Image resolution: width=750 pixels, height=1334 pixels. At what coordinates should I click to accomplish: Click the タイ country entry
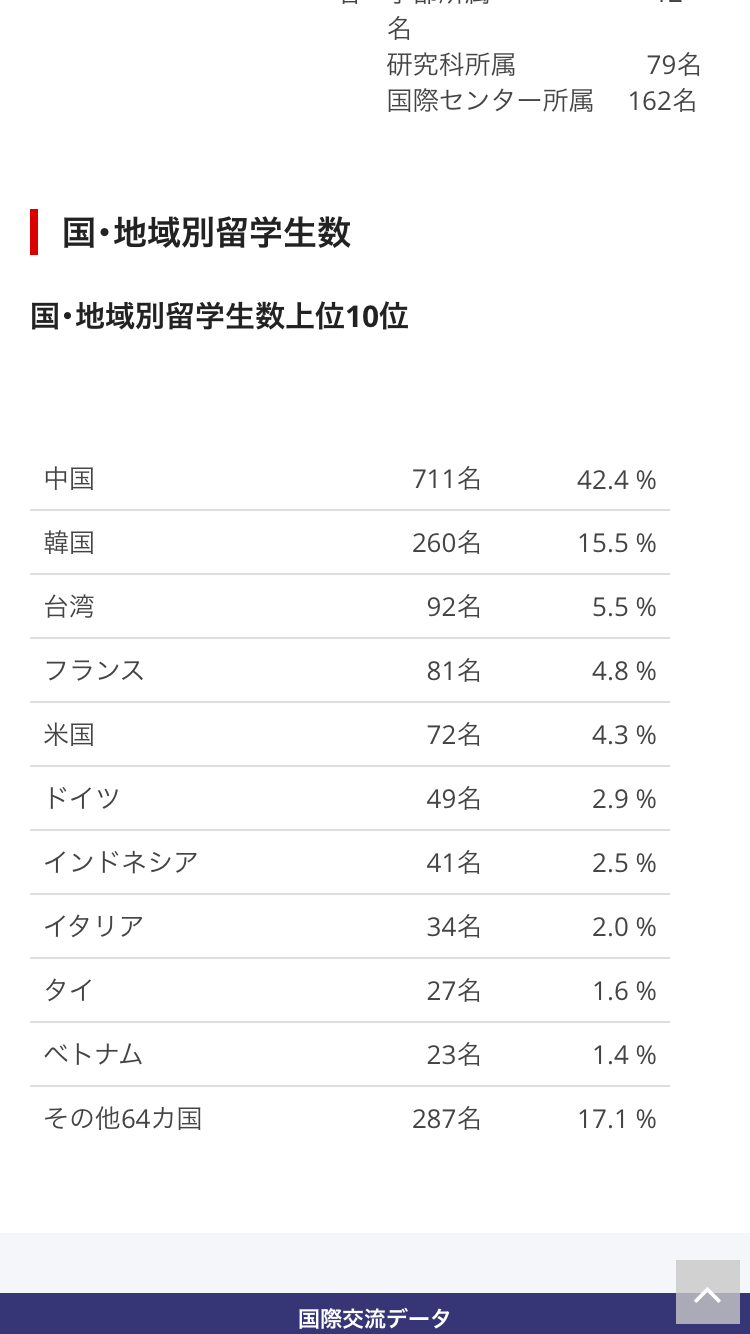69,991
